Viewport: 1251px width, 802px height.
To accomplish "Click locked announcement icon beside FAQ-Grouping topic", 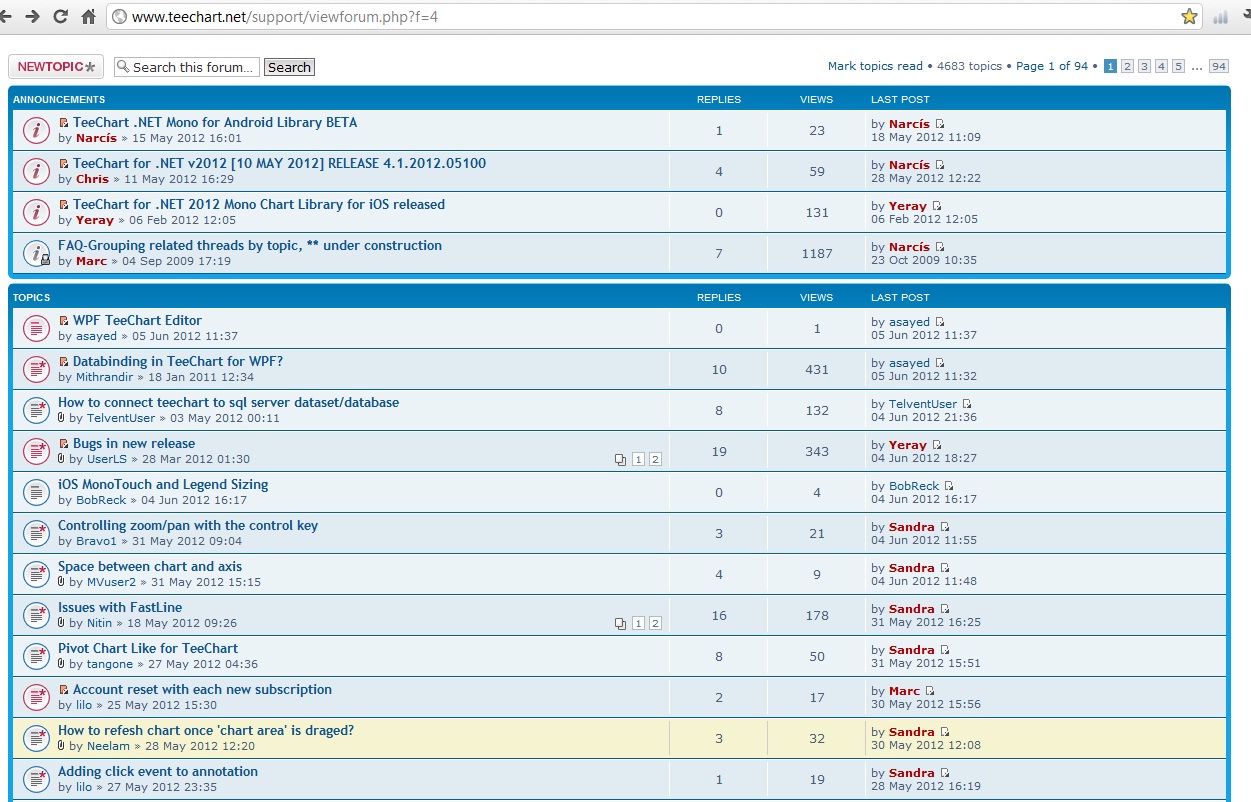I will (36, 253).
